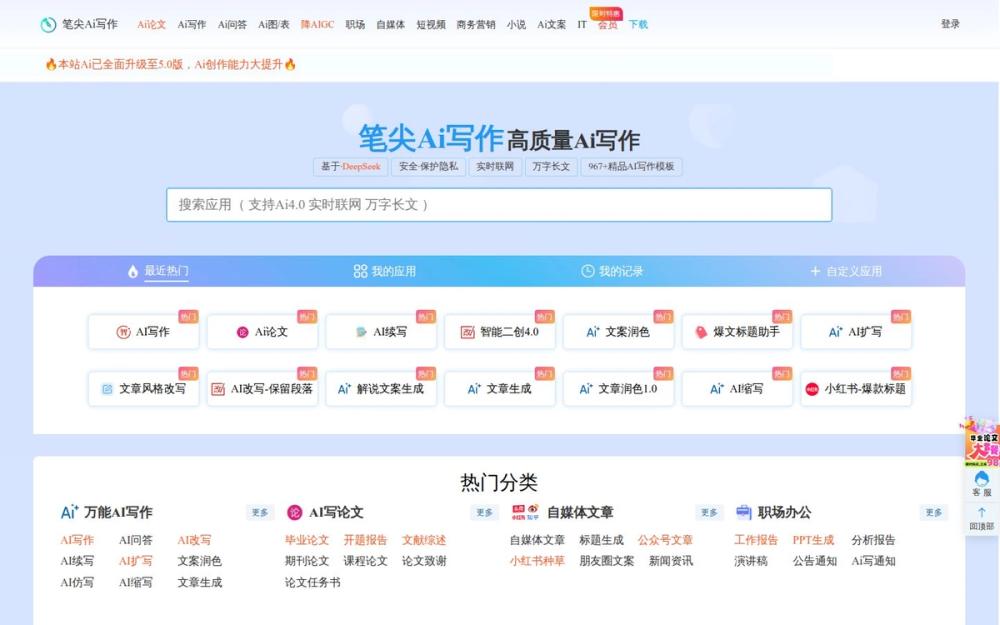Open the 毕业论文 link
This screenshot has width=1000, height=625.
click(307, 540)
